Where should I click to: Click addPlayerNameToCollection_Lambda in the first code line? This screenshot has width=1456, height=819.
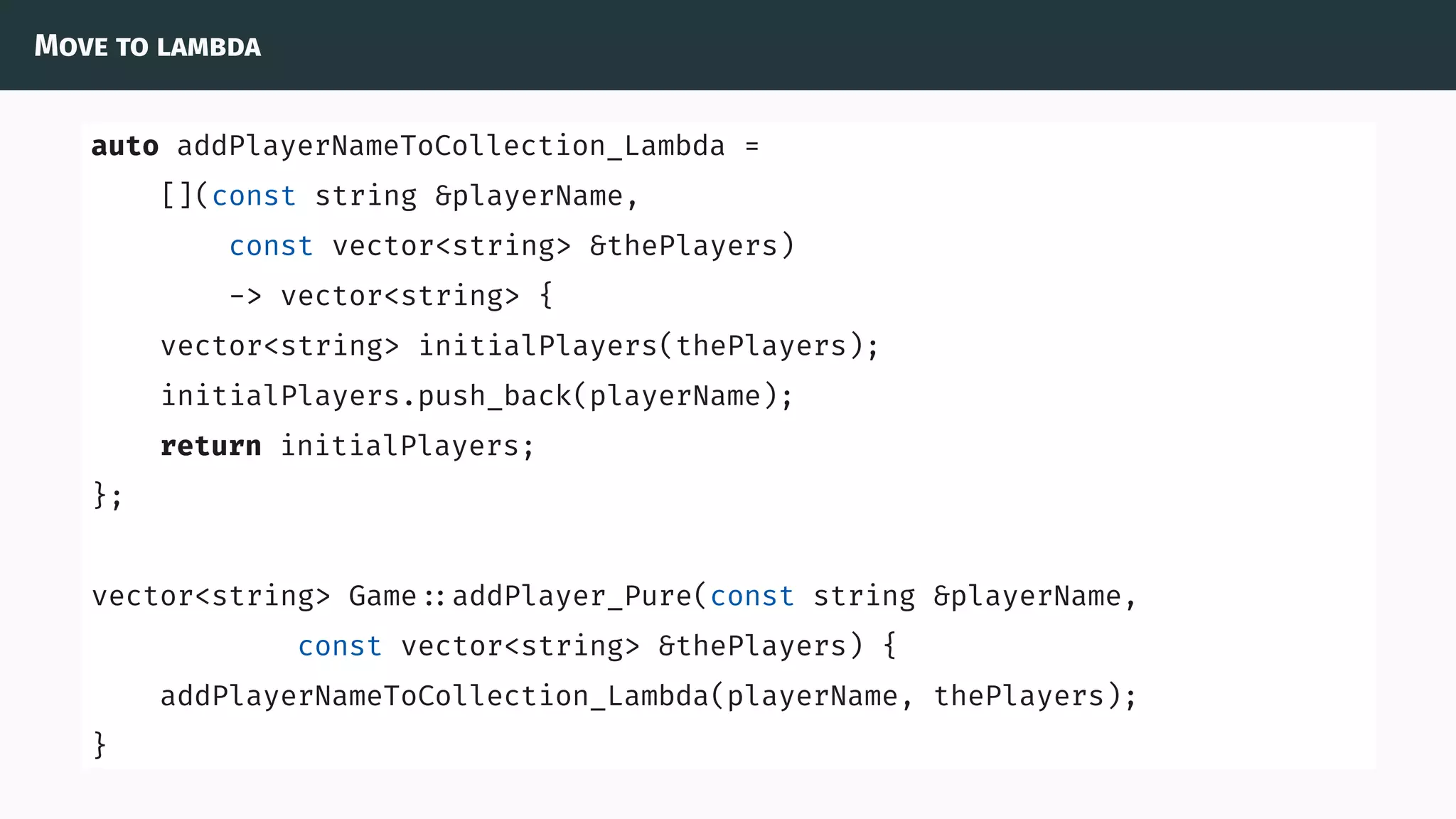click(x=451, y=146)
